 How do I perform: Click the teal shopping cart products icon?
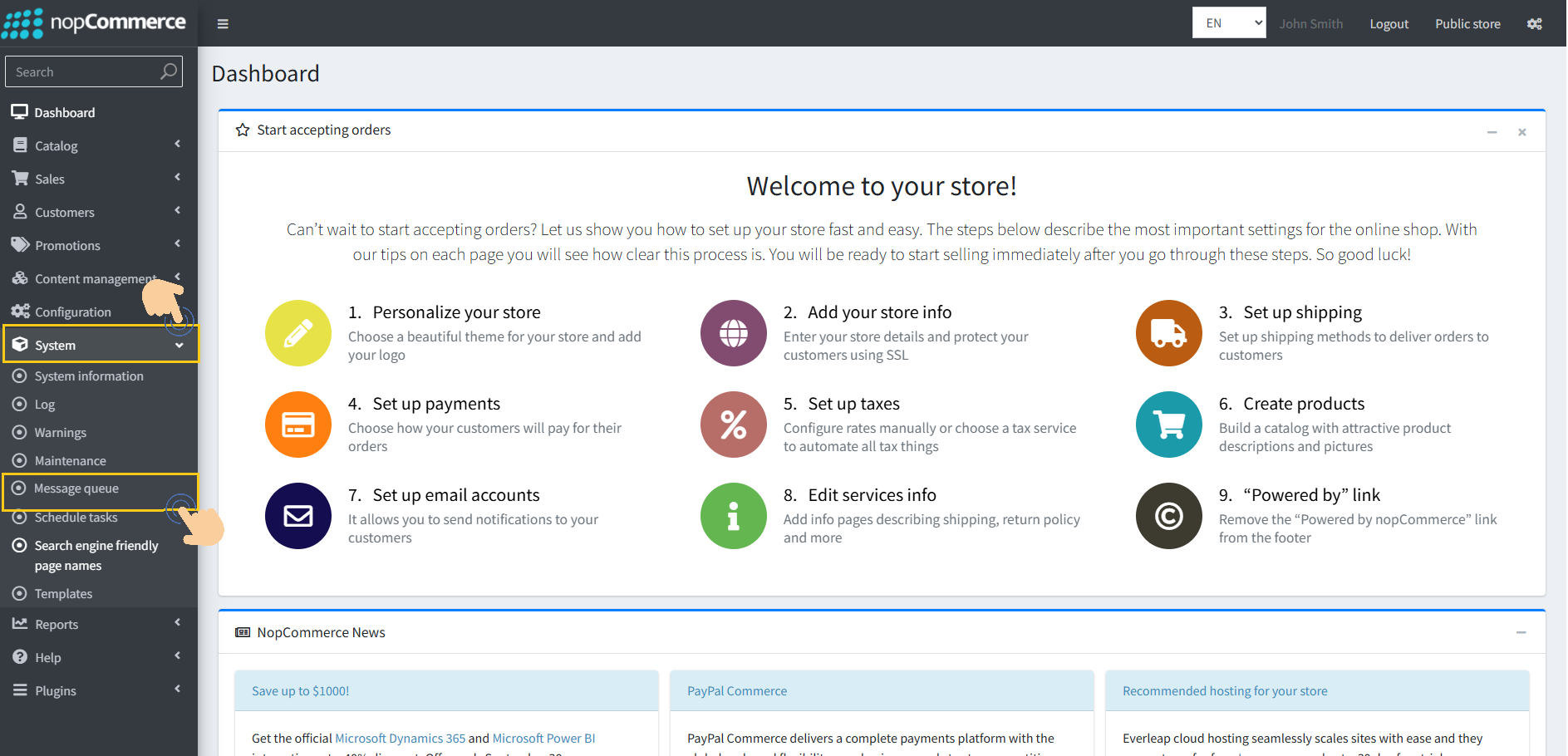[1168, 425]
